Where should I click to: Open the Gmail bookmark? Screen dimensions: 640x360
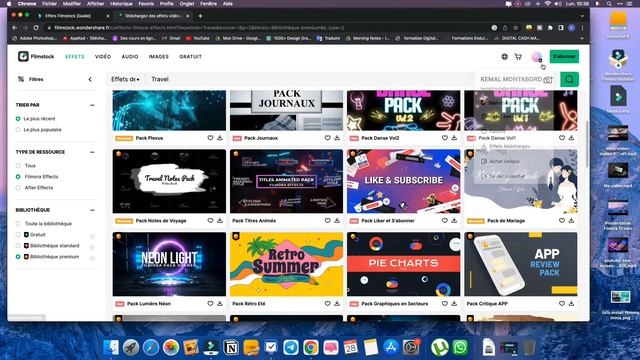coord(171,38)
